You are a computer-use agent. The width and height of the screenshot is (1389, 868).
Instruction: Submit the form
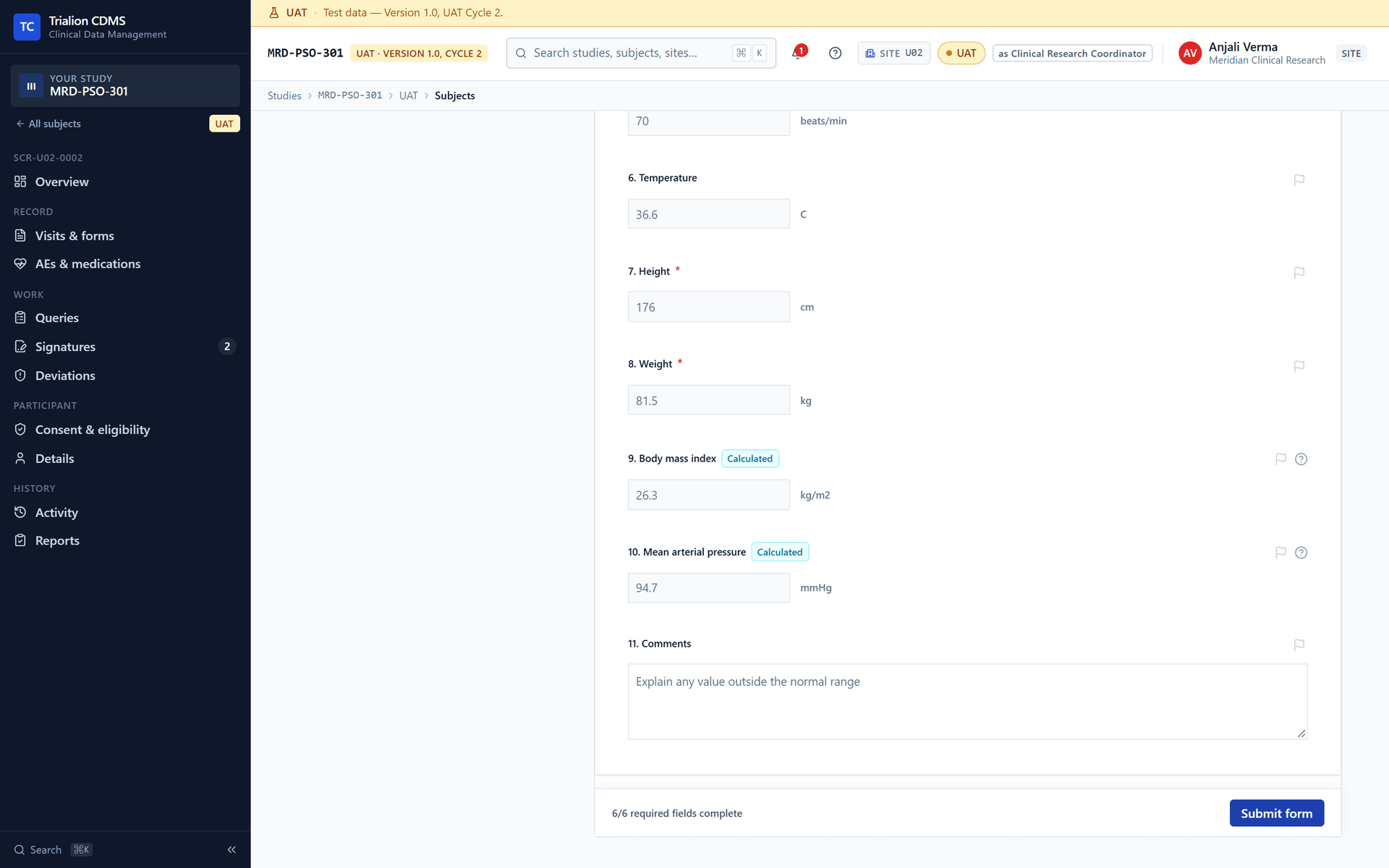(1276, 813)
